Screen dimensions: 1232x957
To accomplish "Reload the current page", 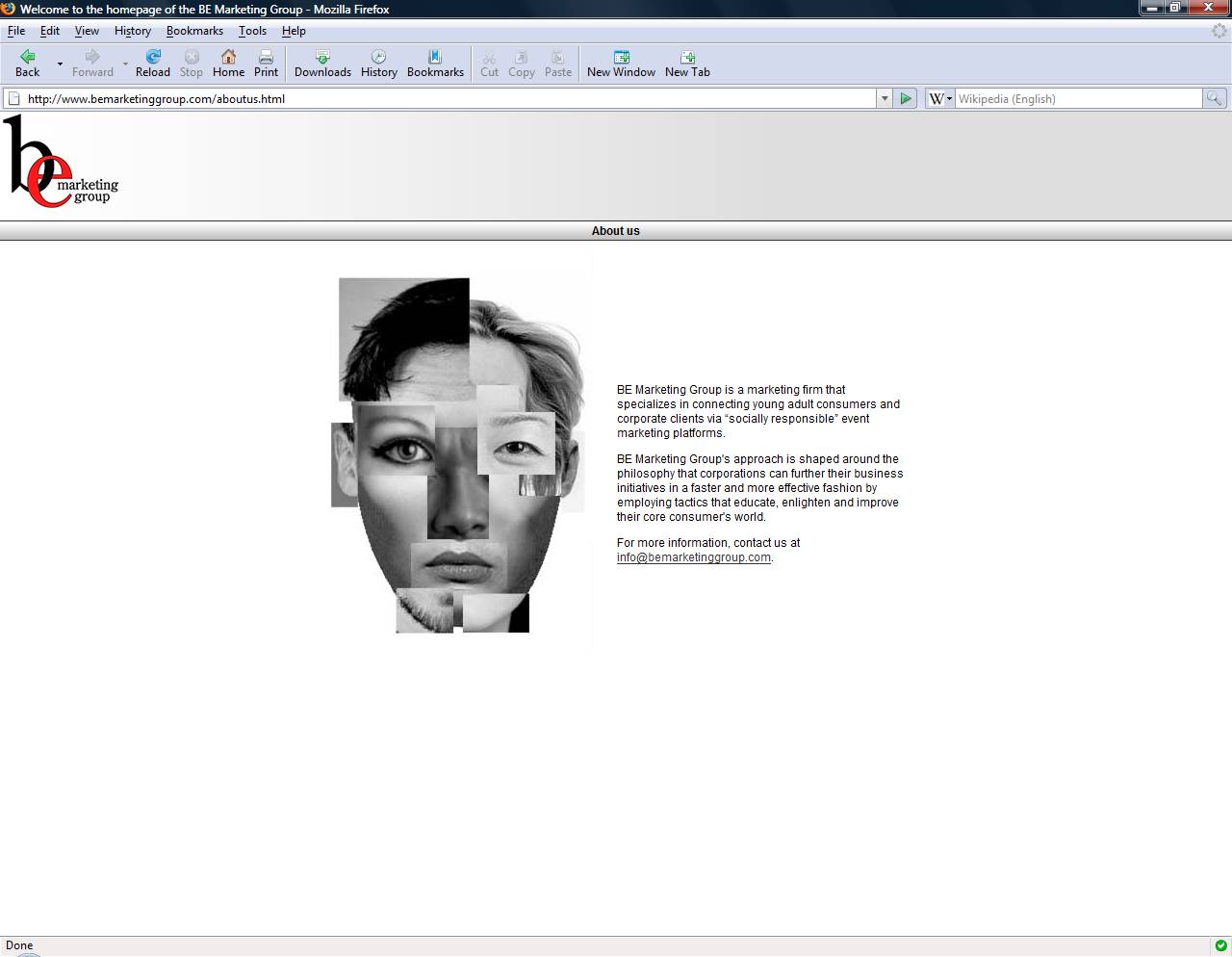I will point(152,58).
